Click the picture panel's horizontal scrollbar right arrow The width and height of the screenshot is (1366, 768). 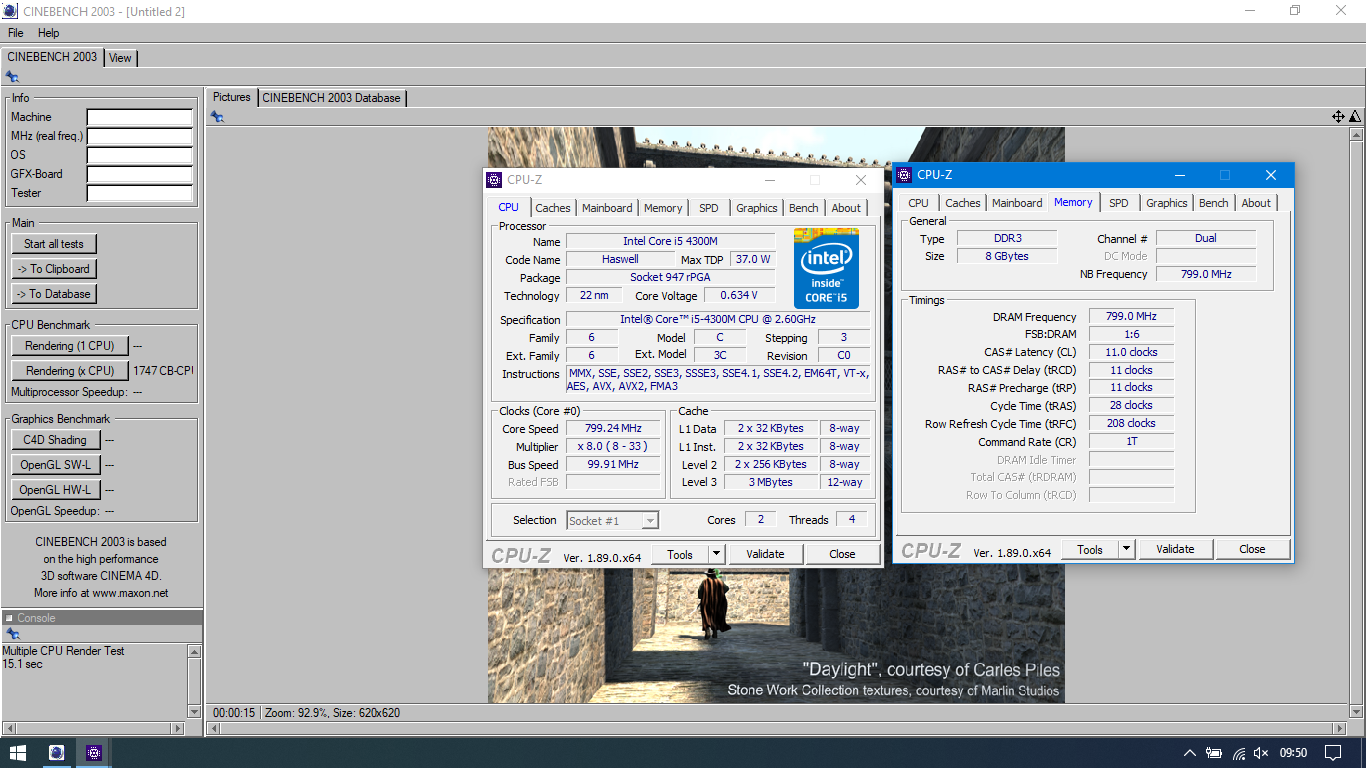[1342, 730]
